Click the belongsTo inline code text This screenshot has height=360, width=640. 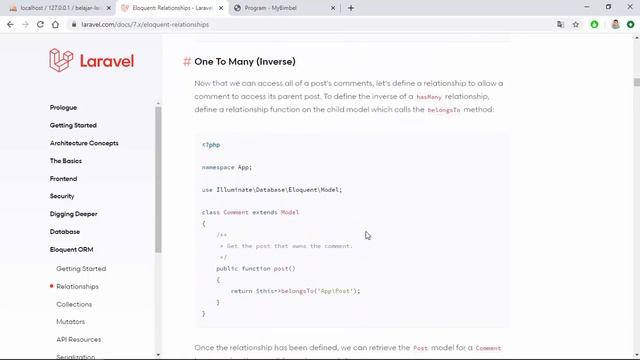(x=444, y=110)
